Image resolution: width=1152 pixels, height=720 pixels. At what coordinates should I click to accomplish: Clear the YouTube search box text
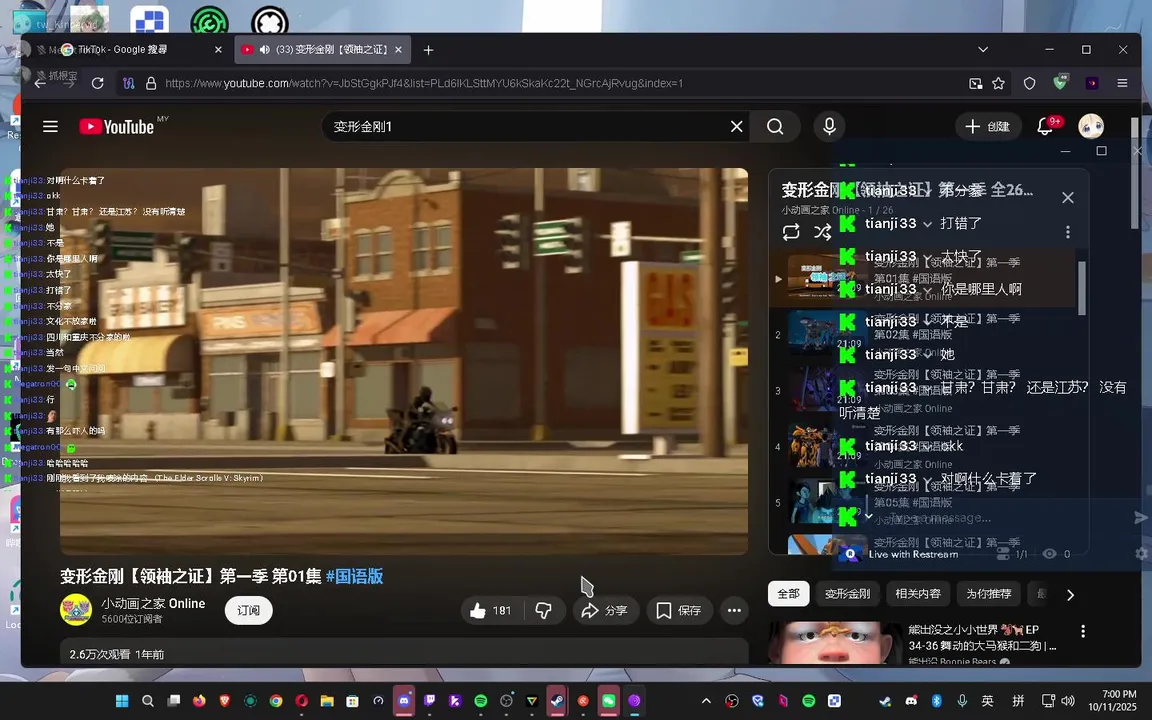pos(736,126)
